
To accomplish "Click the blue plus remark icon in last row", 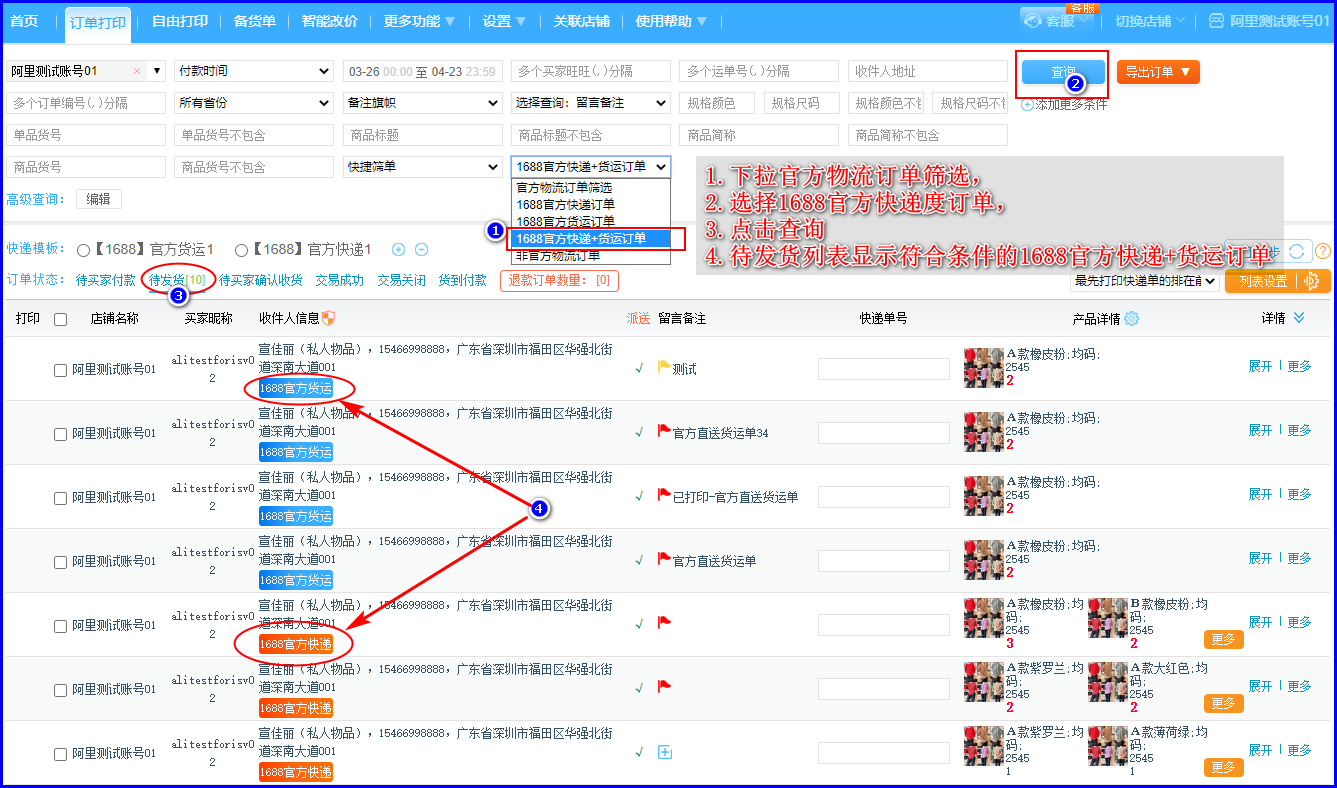I will [x=664, y=752].
